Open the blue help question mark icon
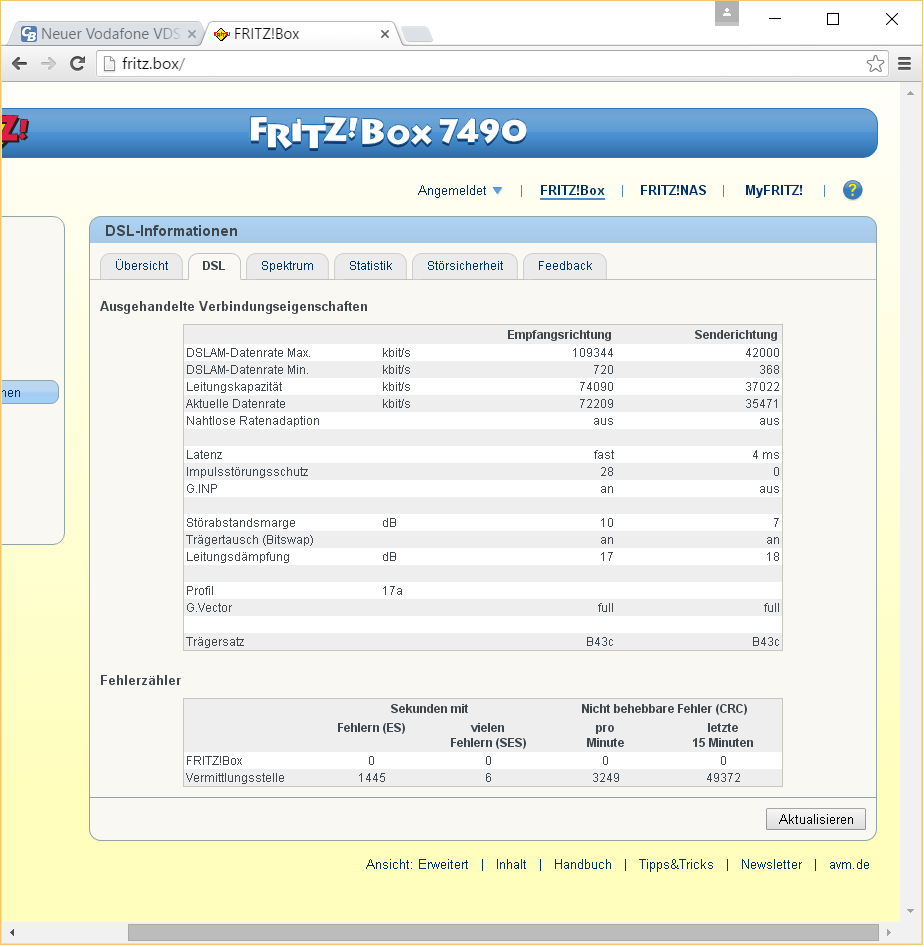Image resolution: width=924 pixels, height=947 pixels. click(x=852, y=190)
